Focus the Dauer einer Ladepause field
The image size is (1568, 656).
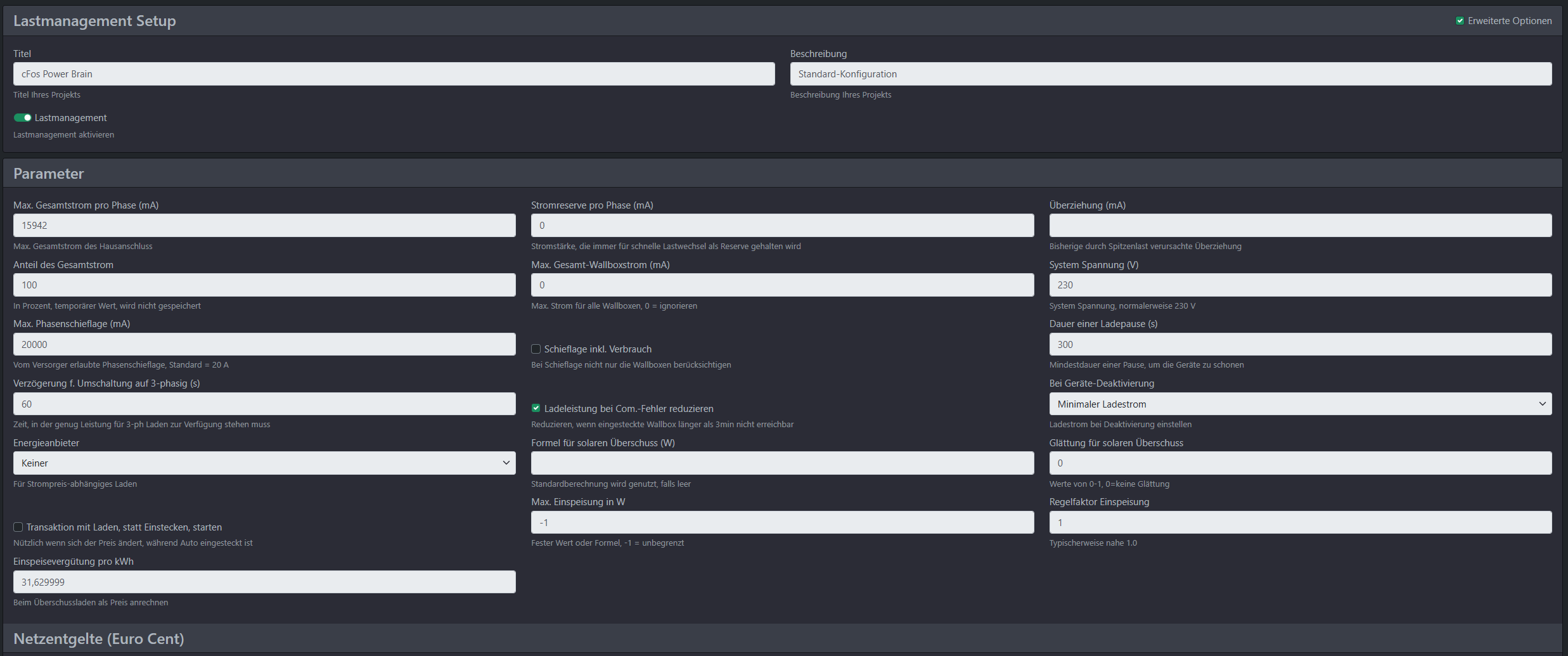[x=1300, y=344]
